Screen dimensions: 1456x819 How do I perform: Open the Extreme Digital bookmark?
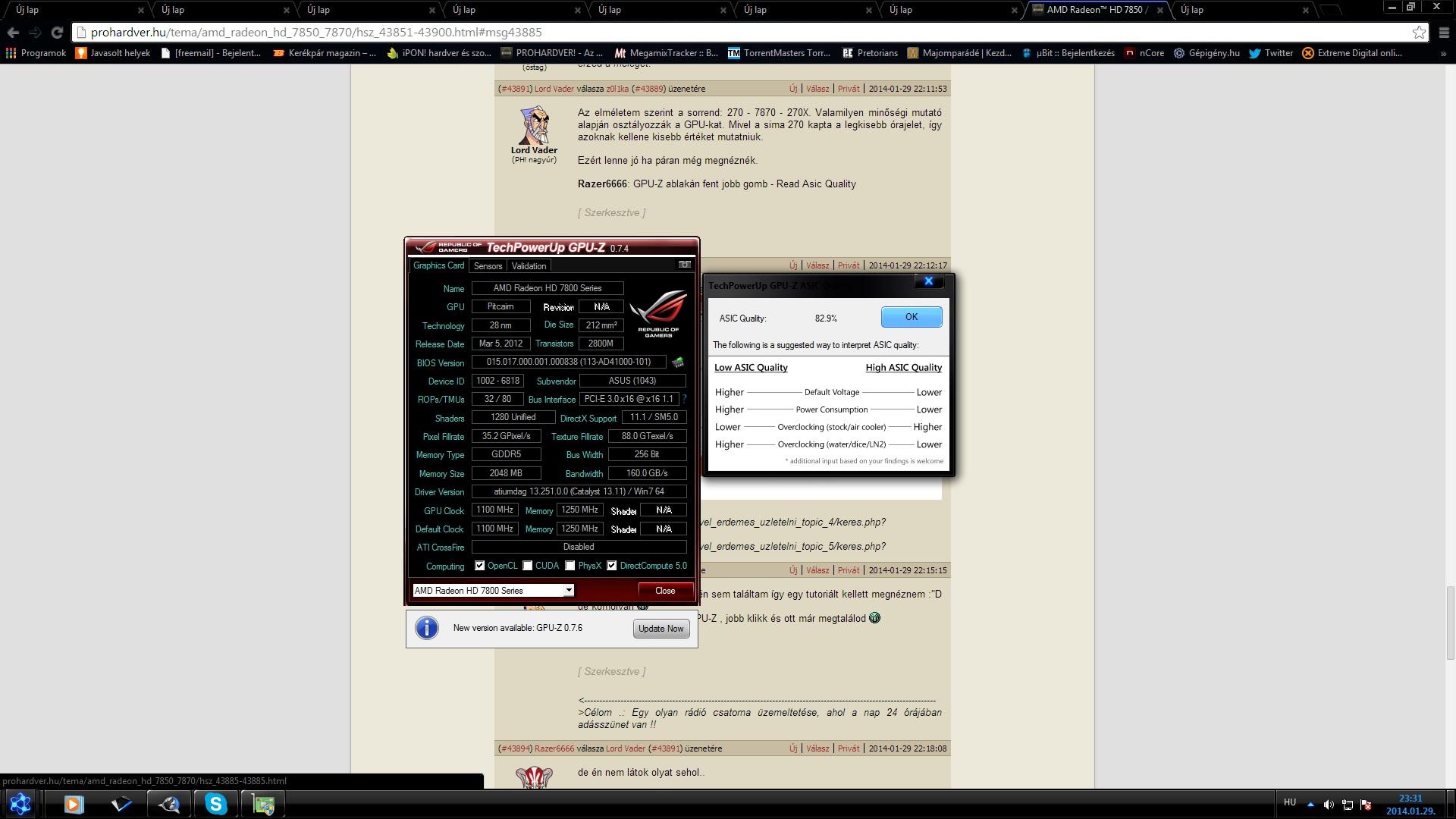click(1352, 53)
